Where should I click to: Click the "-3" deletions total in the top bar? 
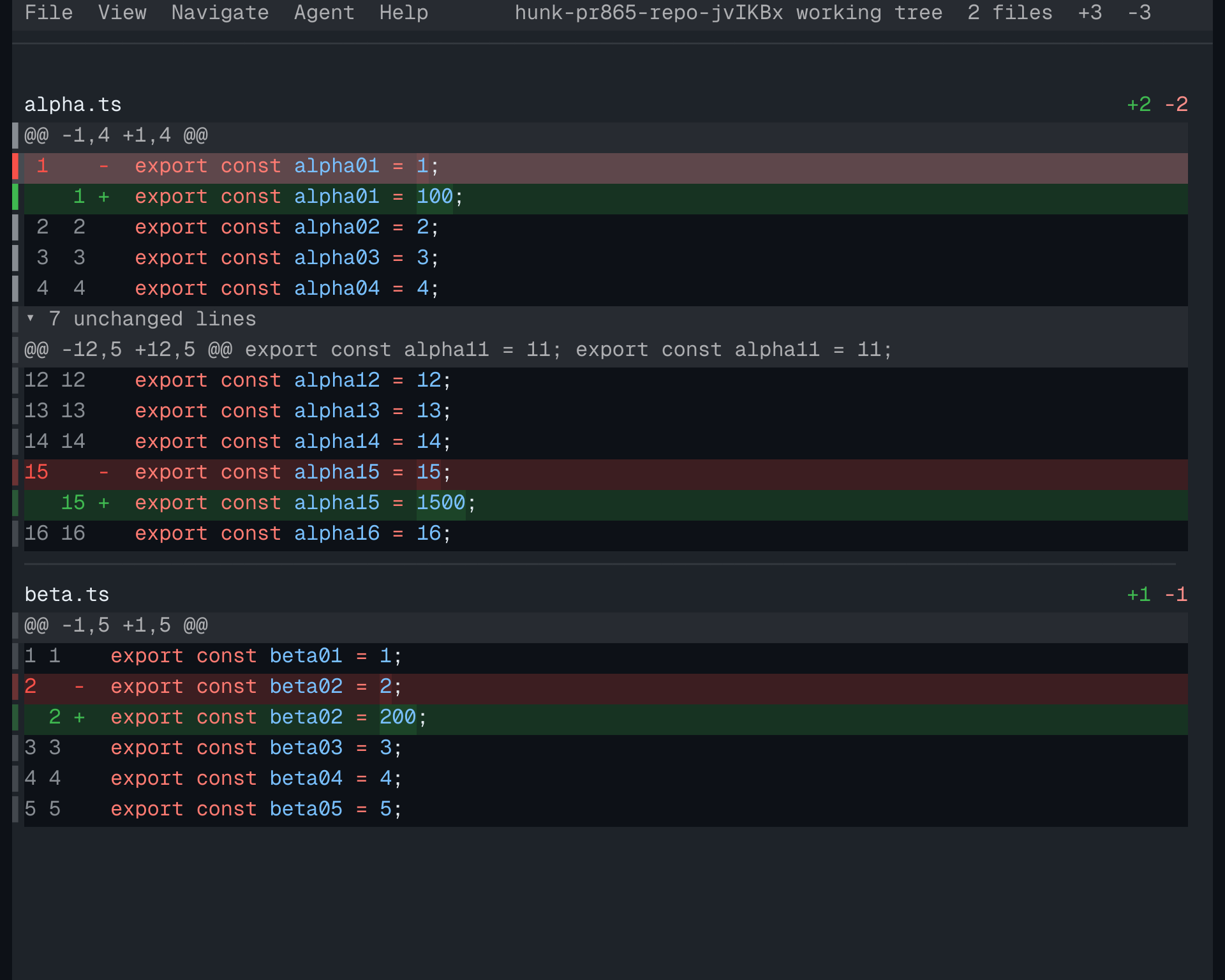pos(1140,13)
